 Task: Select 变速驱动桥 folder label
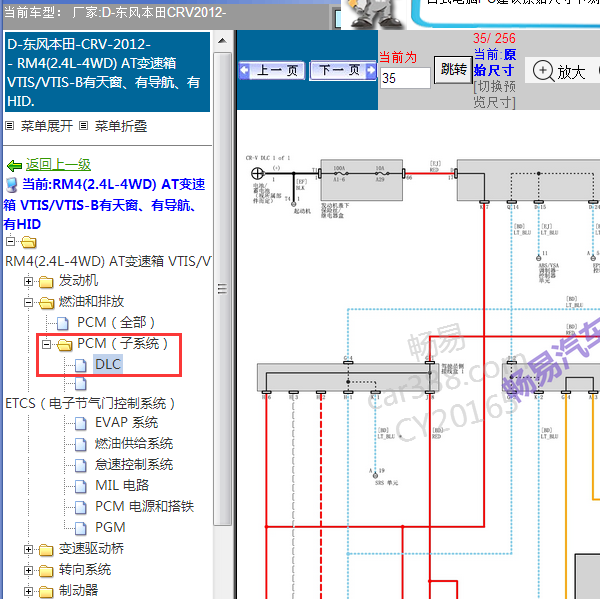[91, 548]
